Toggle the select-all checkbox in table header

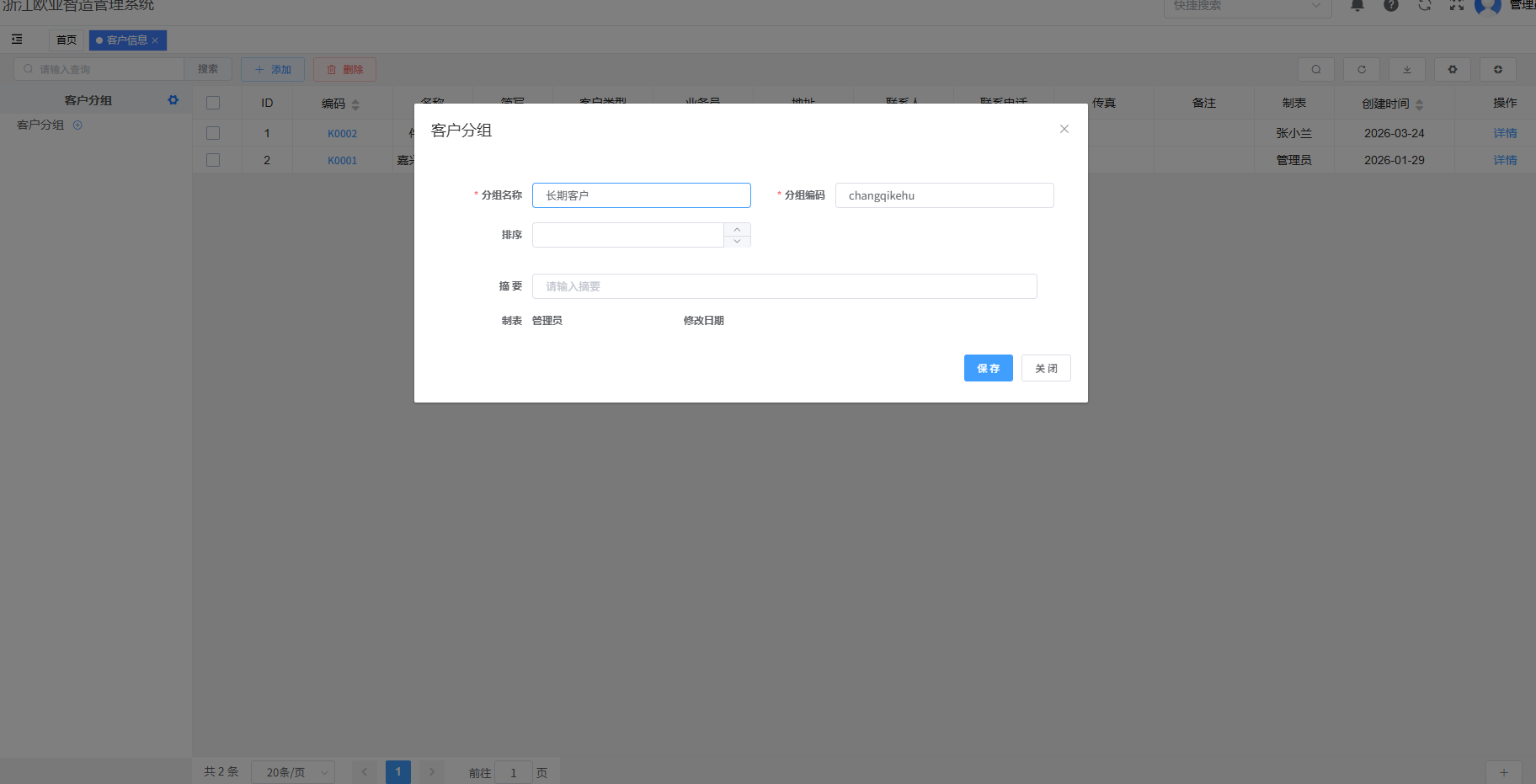coord(213,103)
